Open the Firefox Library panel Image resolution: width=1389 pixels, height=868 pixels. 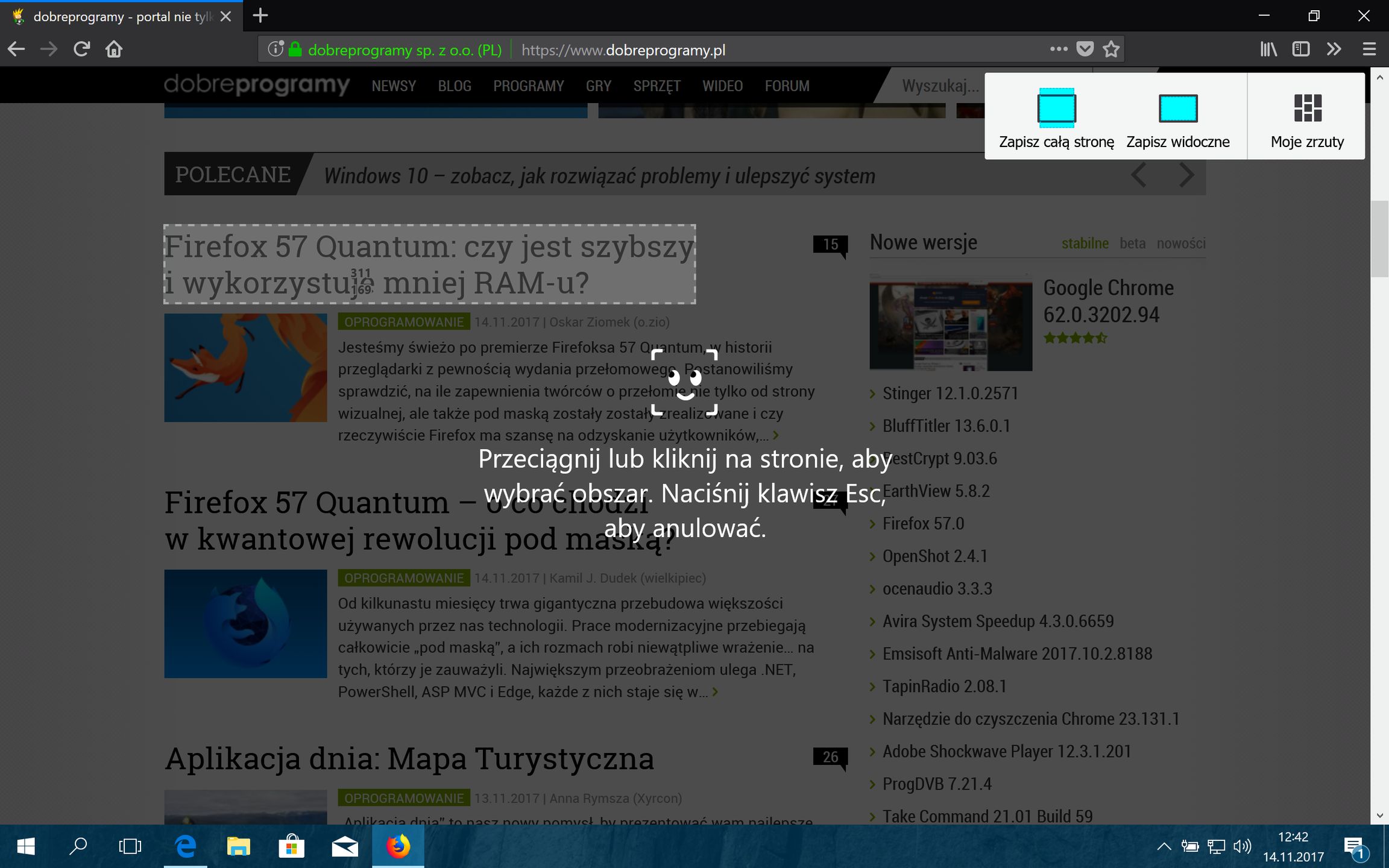pyautogui.click(x=1268, y=49)
